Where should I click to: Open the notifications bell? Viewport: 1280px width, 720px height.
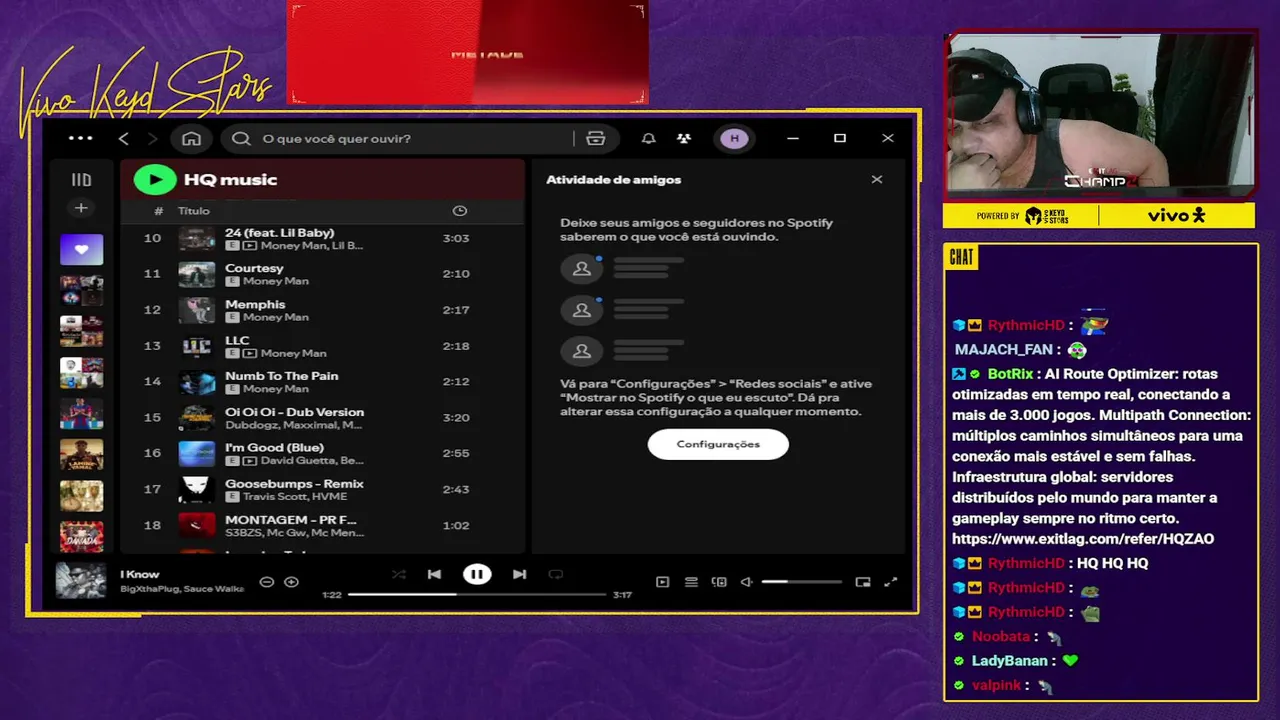point(648,139)
